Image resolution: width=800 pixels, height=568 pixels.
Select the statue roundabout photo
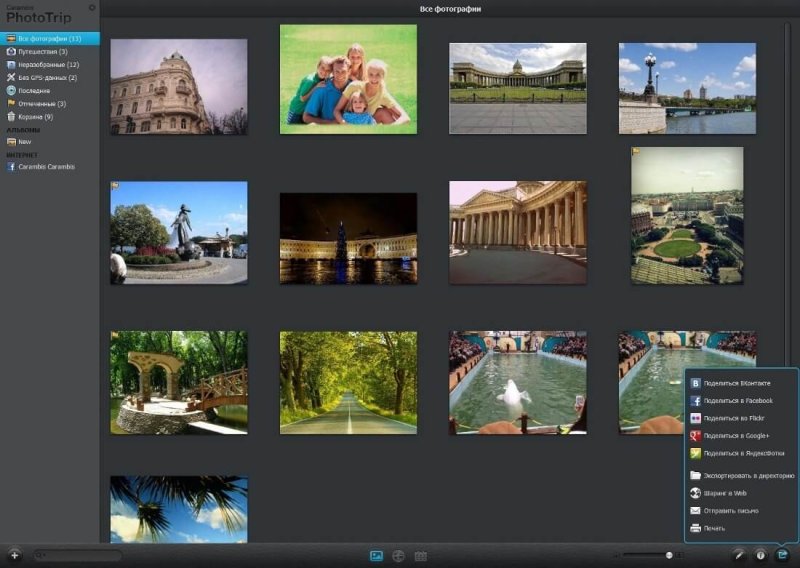point(179,233)
